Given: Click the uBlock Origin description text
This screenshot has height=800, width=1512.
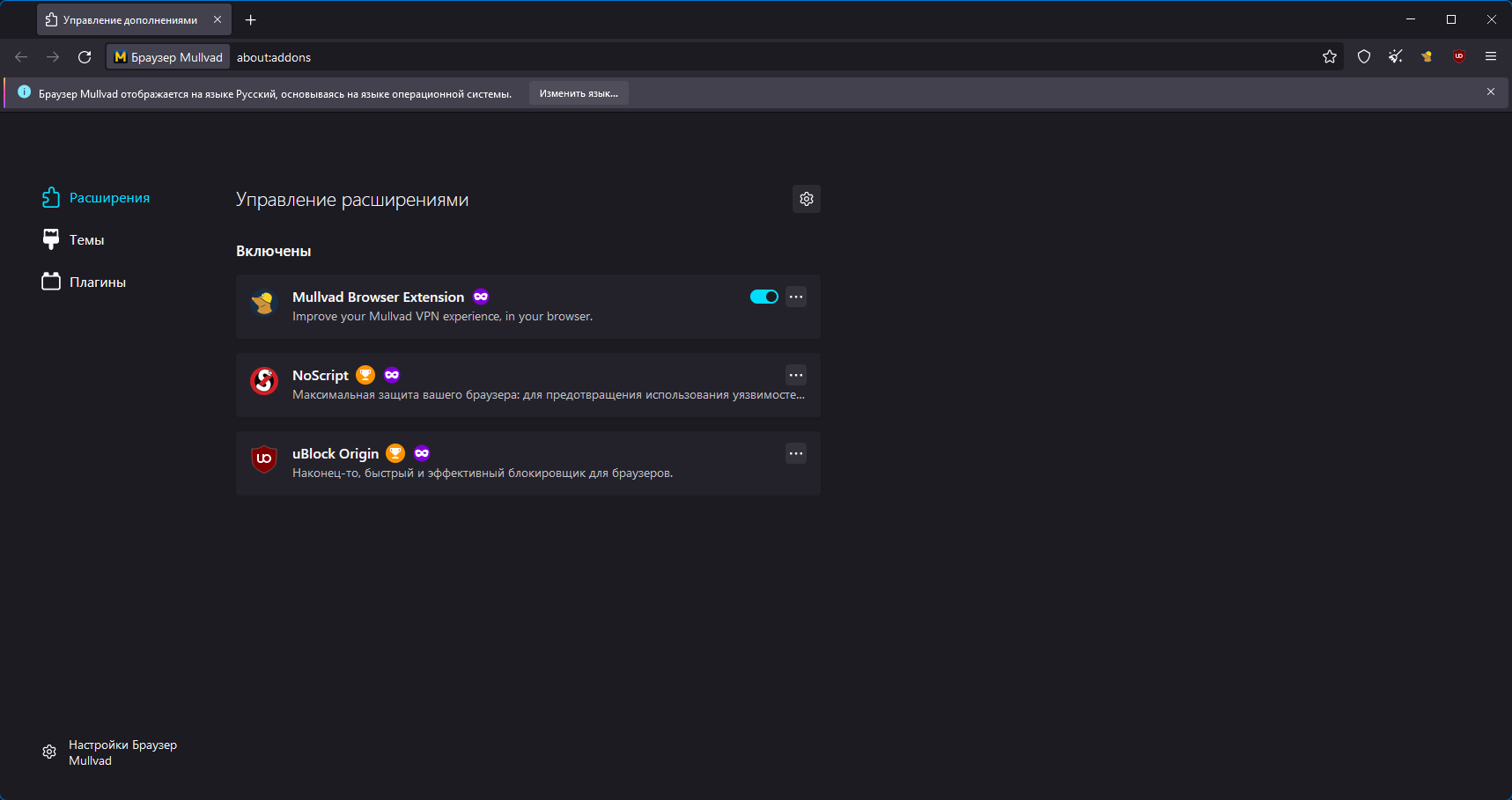Looking at the screenshot, I should coord(483,473).
